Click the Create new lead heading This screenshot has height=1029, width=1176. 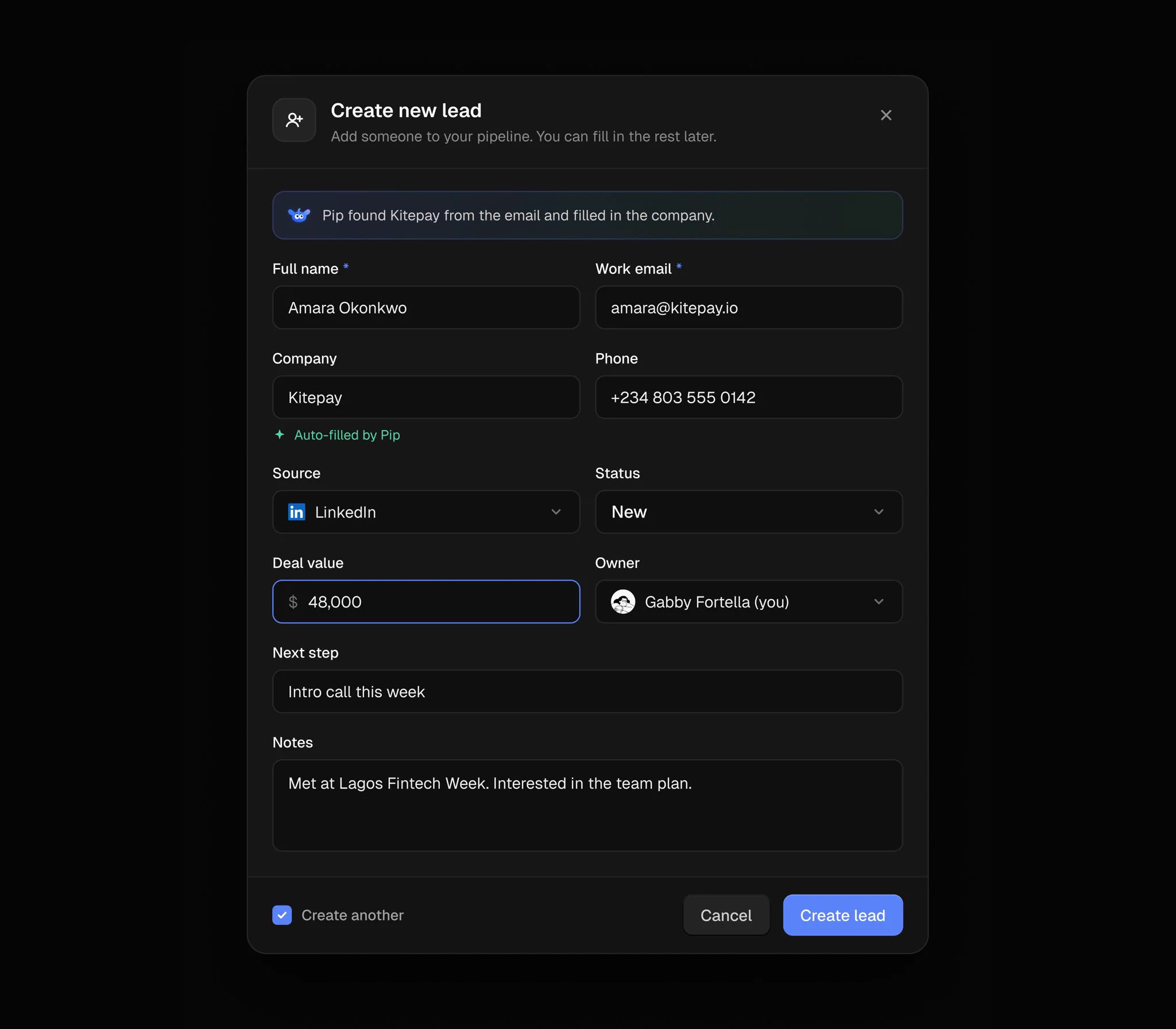point(406,110)
